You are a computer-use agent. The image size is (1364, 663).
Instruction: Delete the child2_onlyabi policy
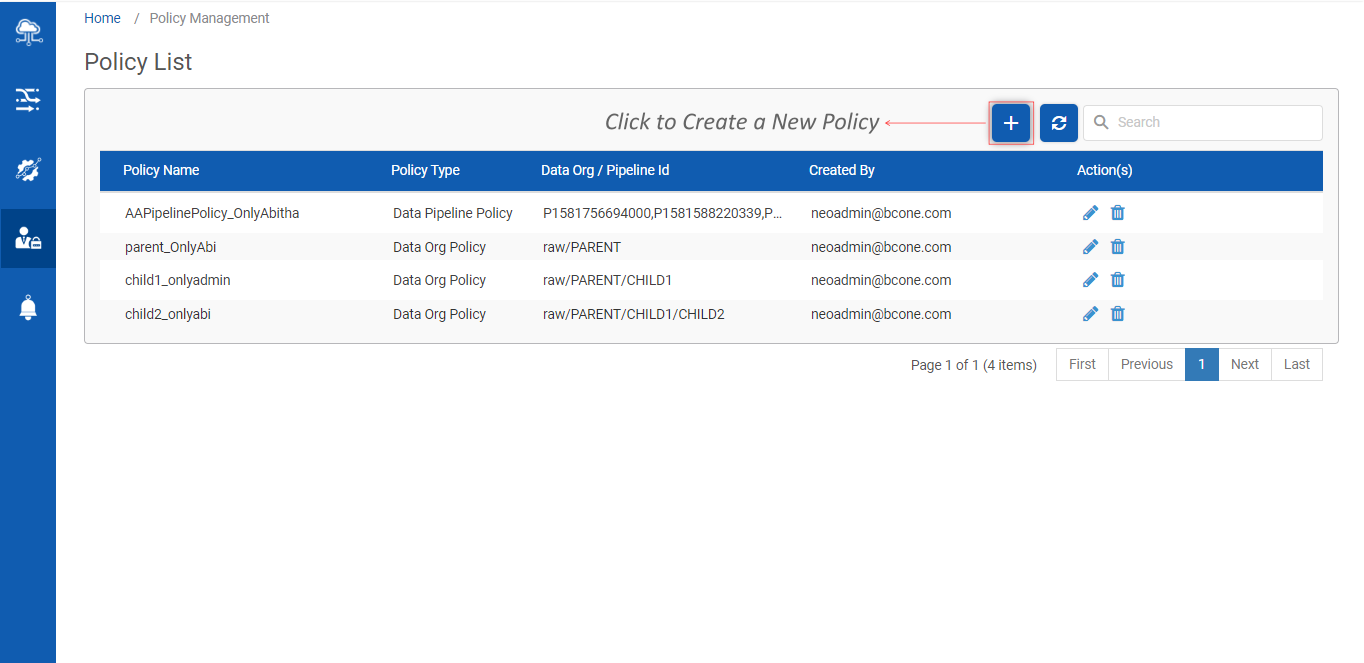(x=1118, y=314)
